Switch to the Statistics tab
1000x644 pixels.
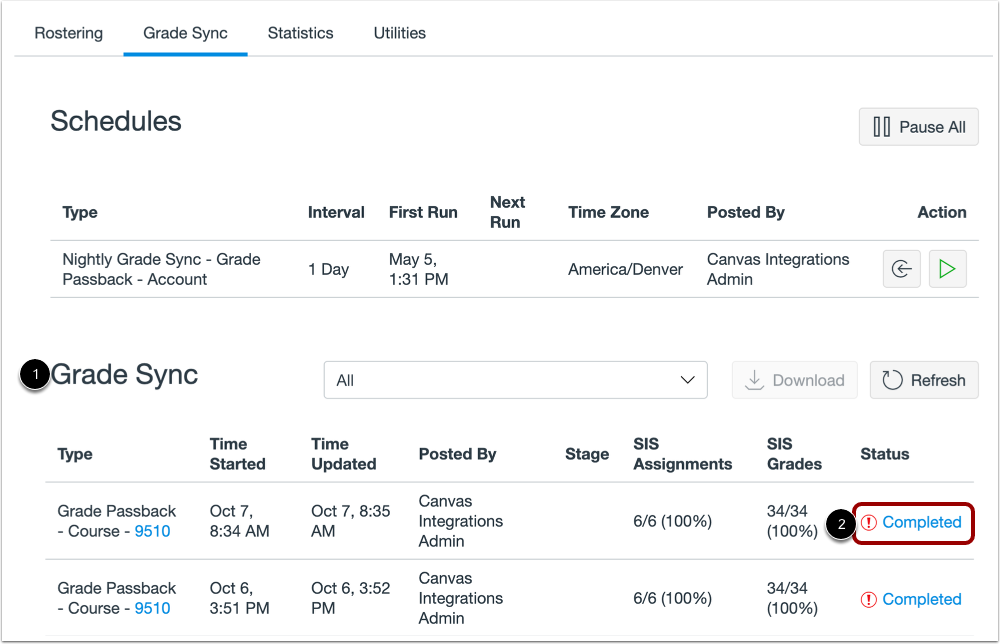[300, 32]
